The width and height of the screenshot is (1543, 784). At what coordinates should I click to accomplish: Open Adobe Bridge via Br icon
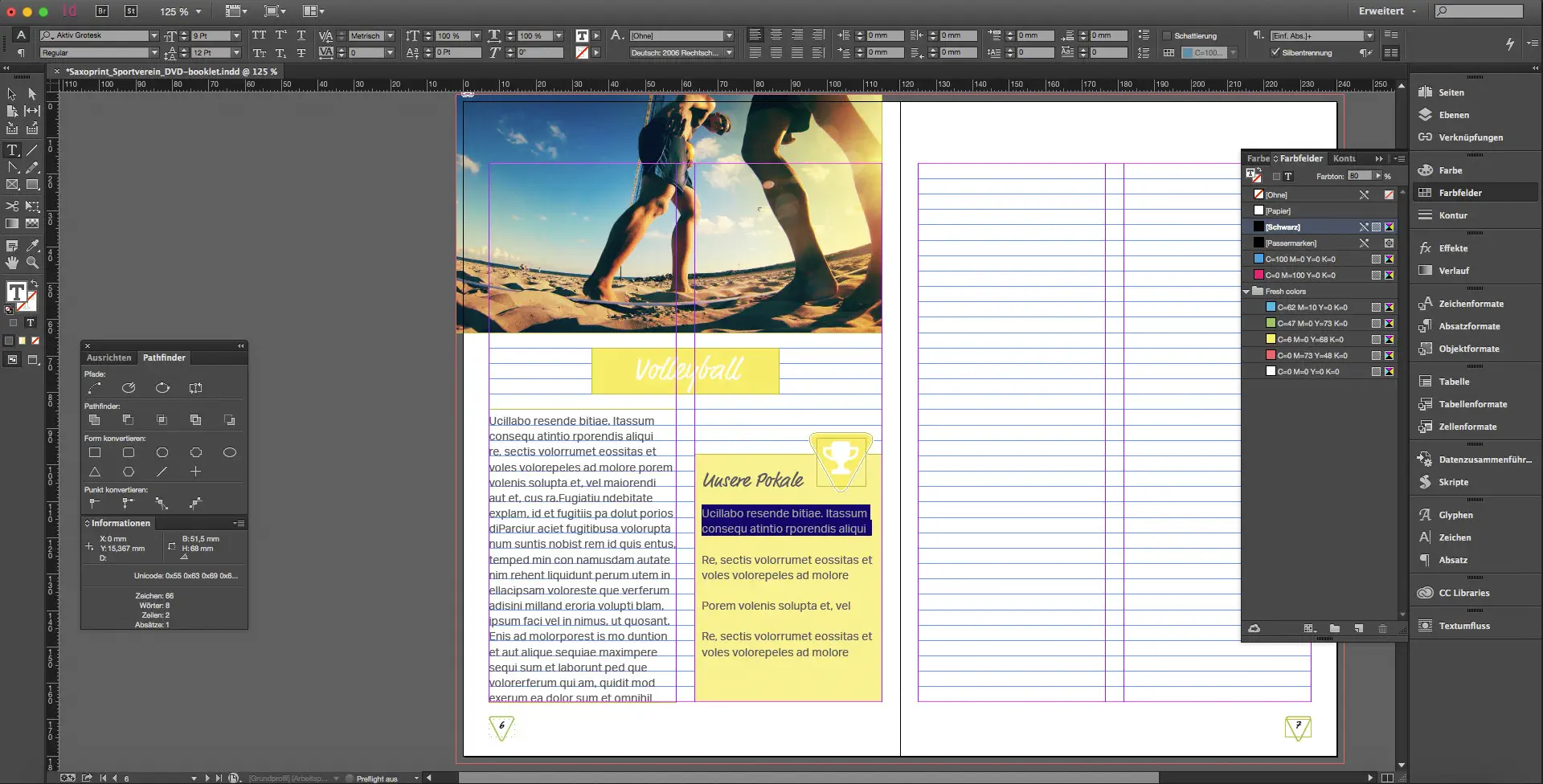tap(102, 11)
